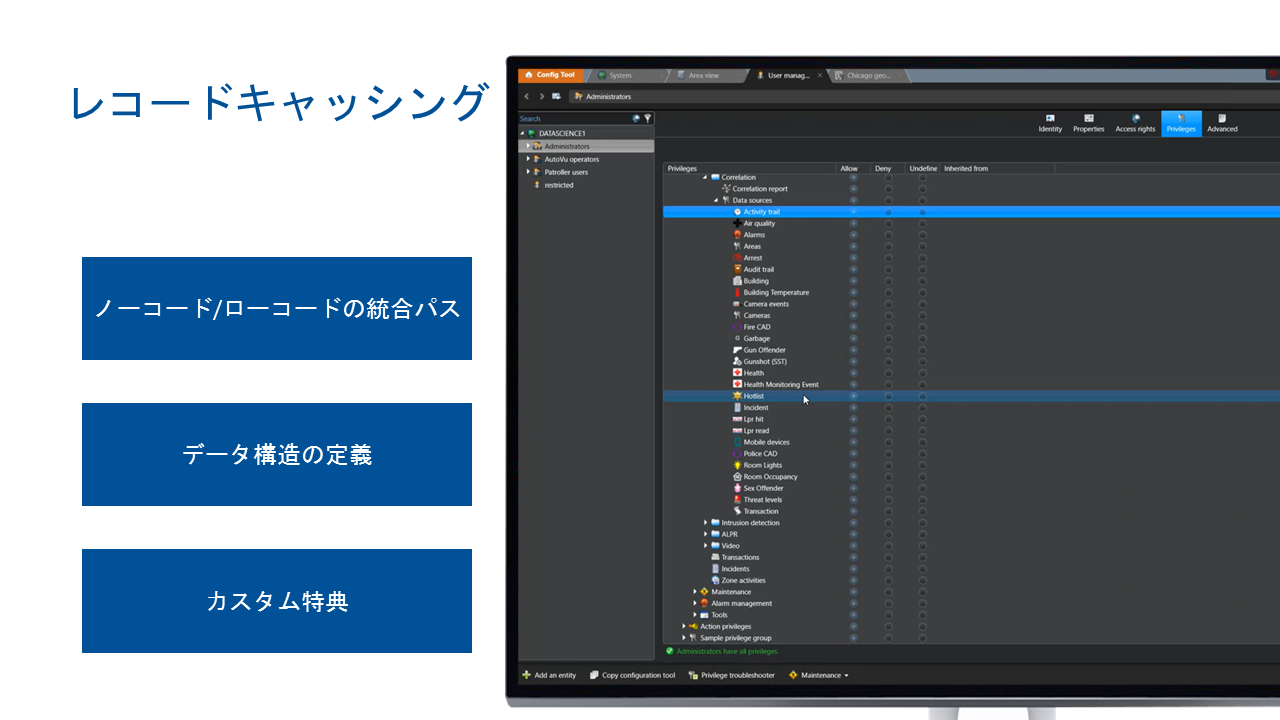Select the Camera events privilege row

[x=971, y=304]
